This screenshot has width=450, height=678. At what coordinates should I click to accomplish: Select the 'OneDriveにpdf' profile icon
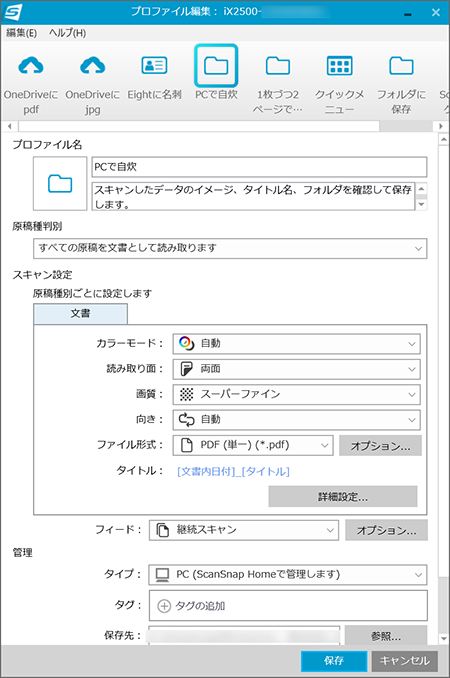[x=31, y=66]
